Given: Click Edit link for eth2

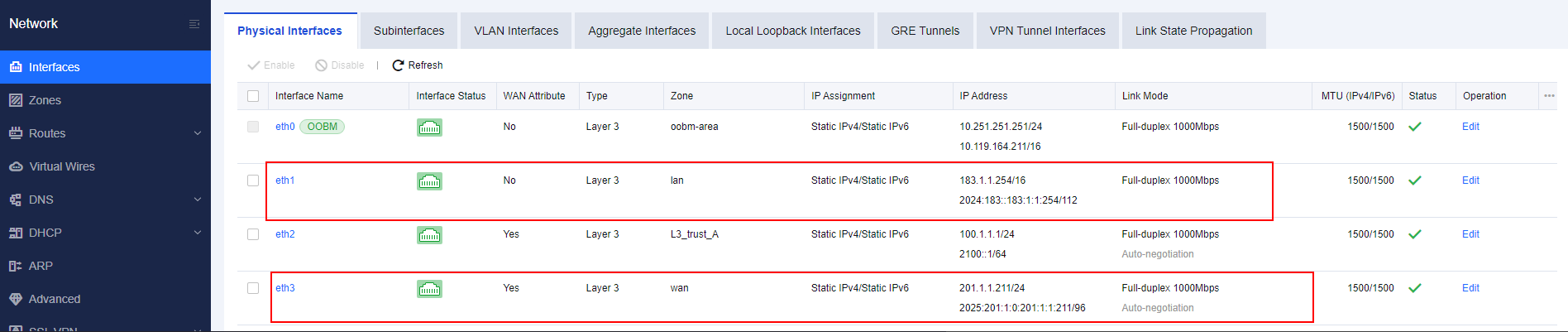Looking at the screenshot, I should click(1470, 234).
